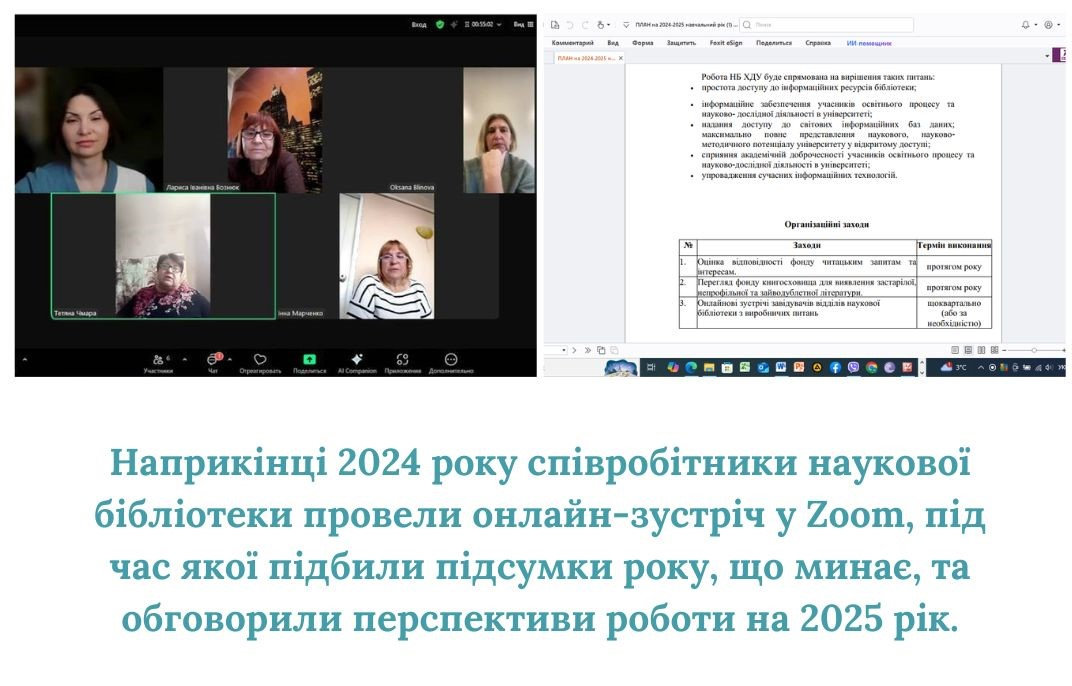Viewport: 1072px width, 686px height.
Task: Click the Foxit undo arrow
Action: [570, 25]
